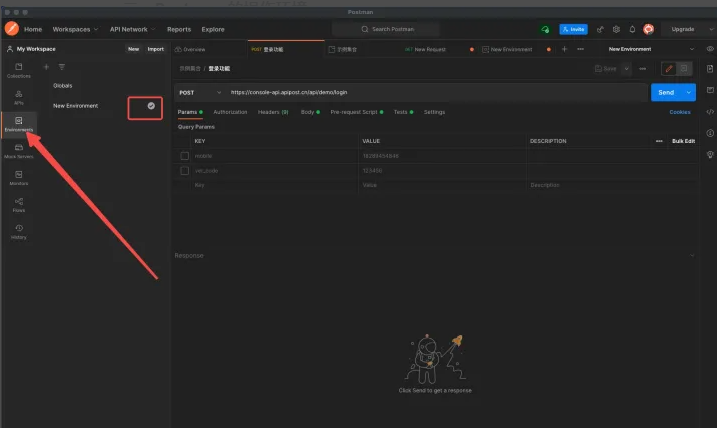Open the Tests request tab
This screenshot has height=428, width=717.
coord(403,112)
